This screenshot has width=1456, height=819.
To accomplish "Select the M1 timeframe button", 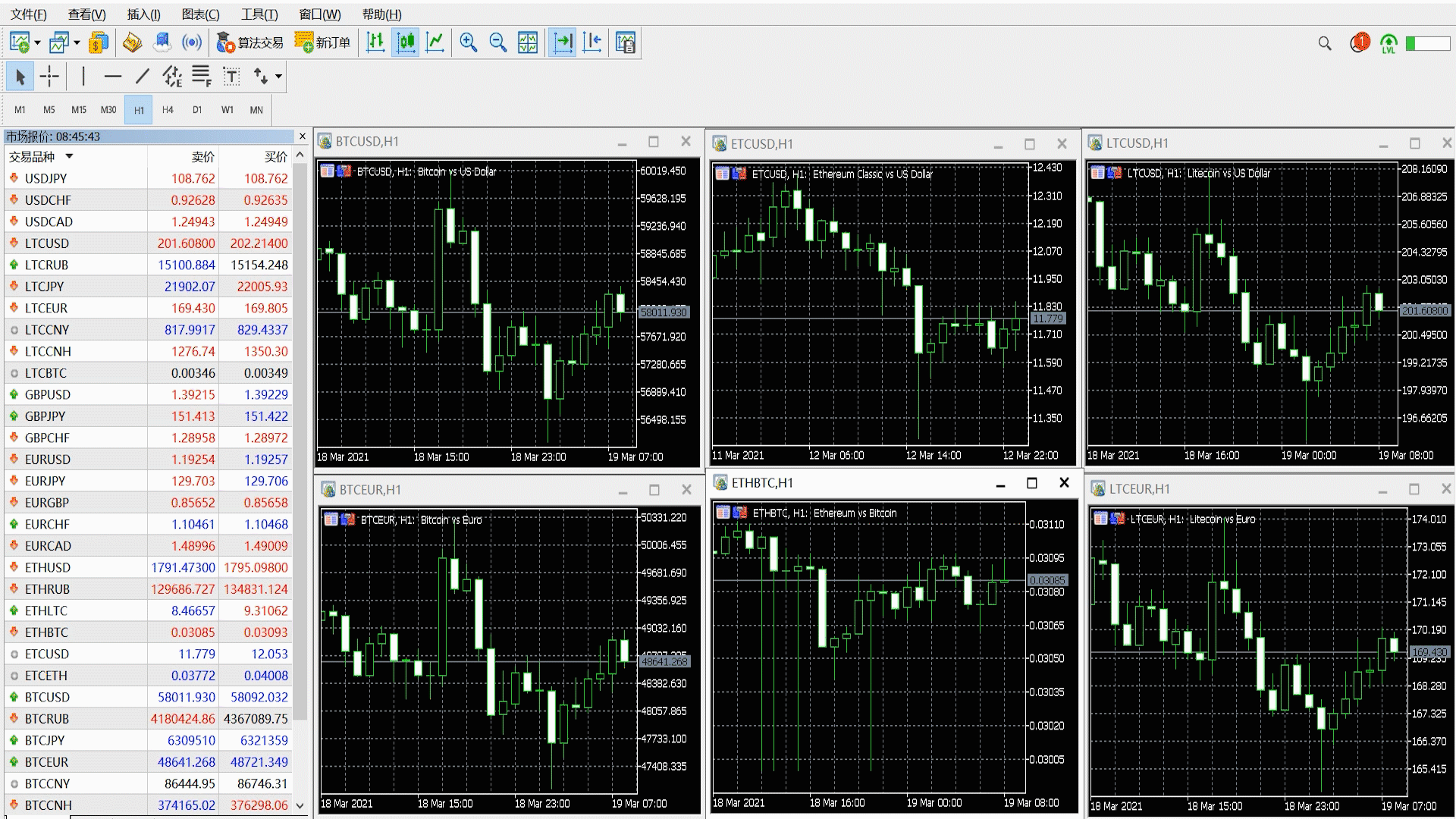I will pos(20,110).
